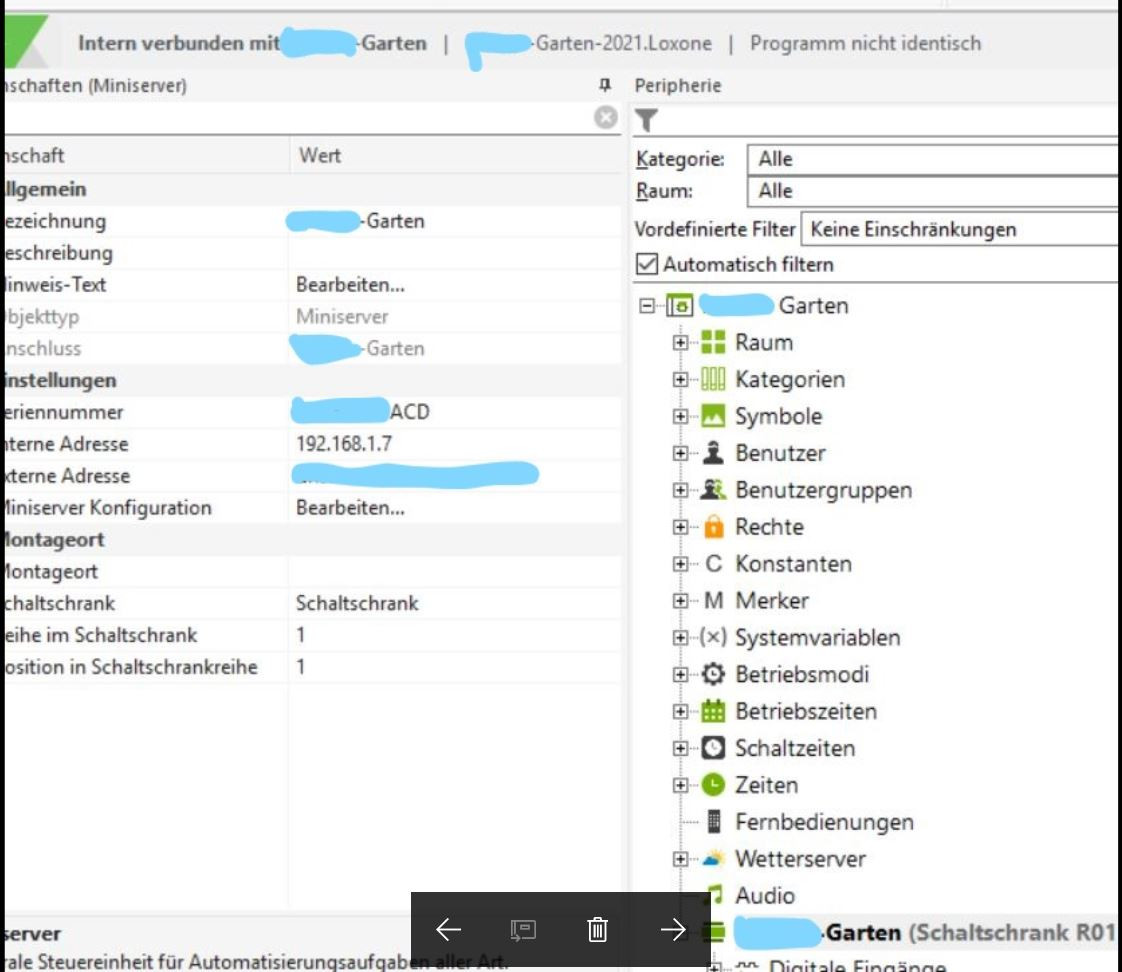The image size is (1122, 972).
Task: Expand the Raum tree node
Action: (x=680, y=343)
